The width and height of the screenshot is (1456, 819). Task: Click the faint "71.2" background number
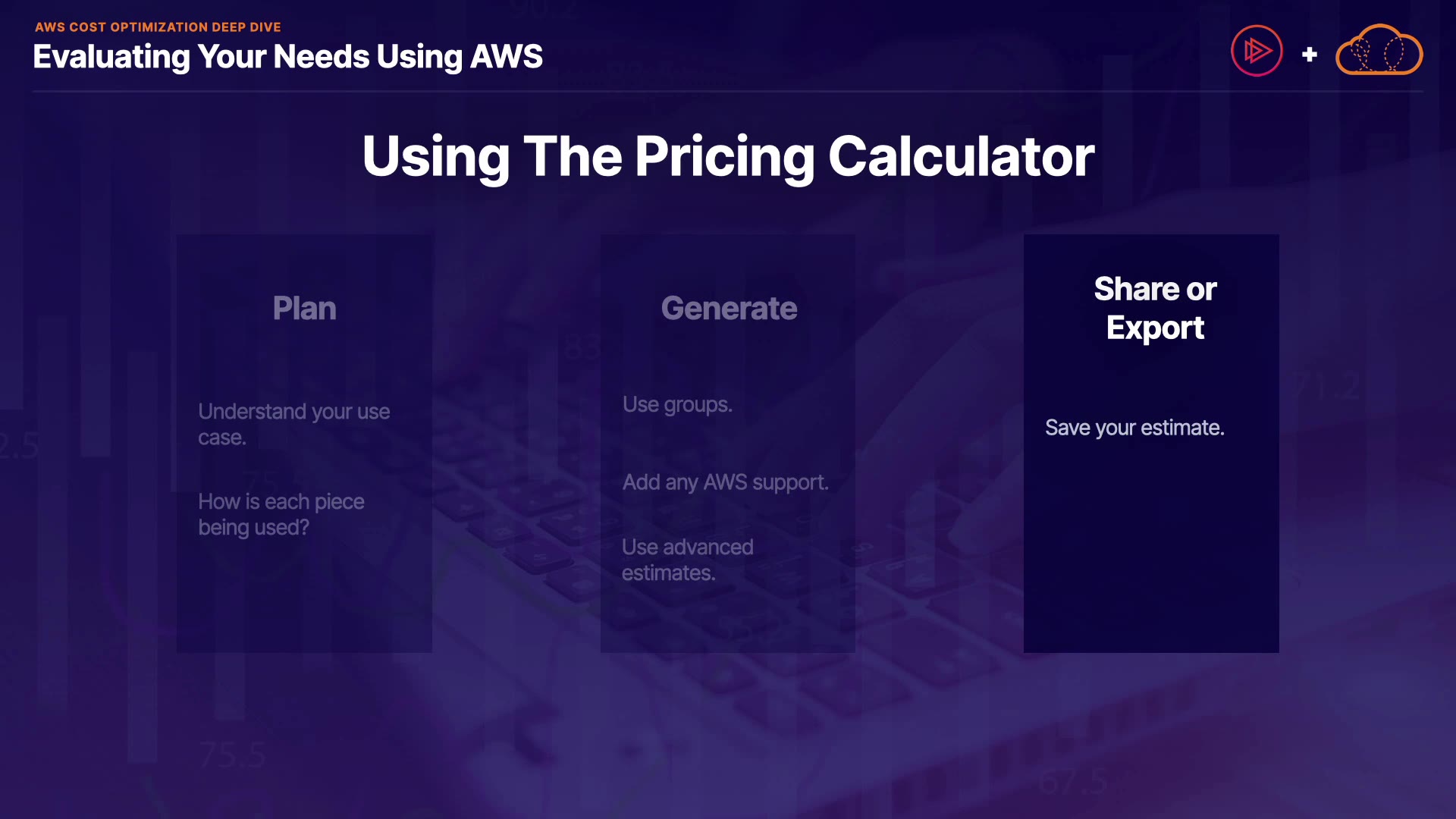1326,388
